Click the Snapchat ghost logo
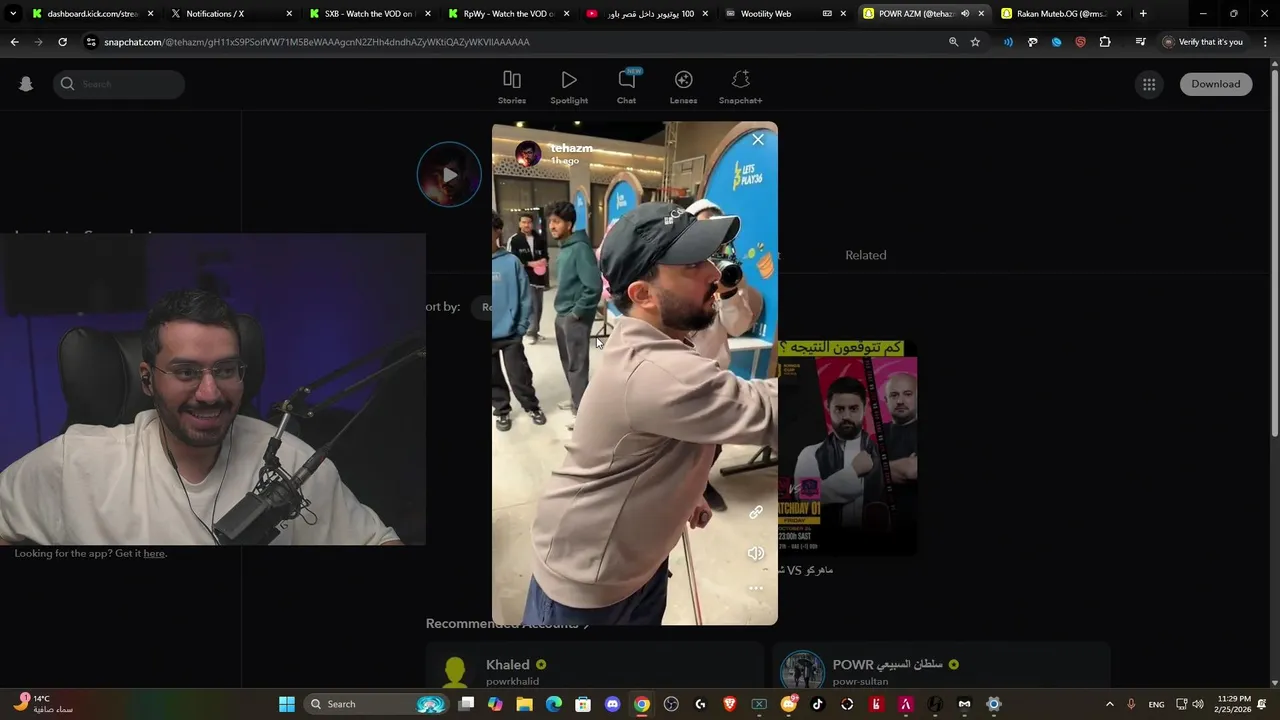The width and height of the screenshot is (1280, 720). (26, 84)
